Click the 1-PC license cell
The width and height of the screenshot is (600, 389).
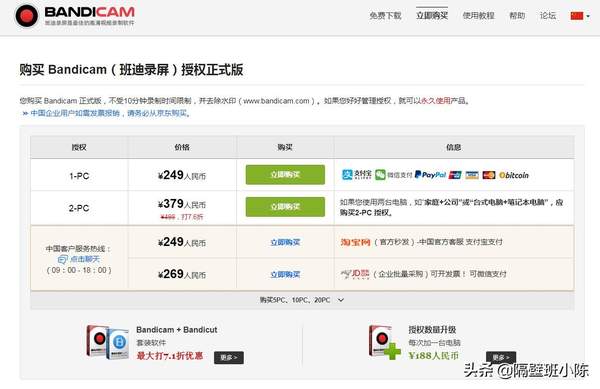point(79,176)
